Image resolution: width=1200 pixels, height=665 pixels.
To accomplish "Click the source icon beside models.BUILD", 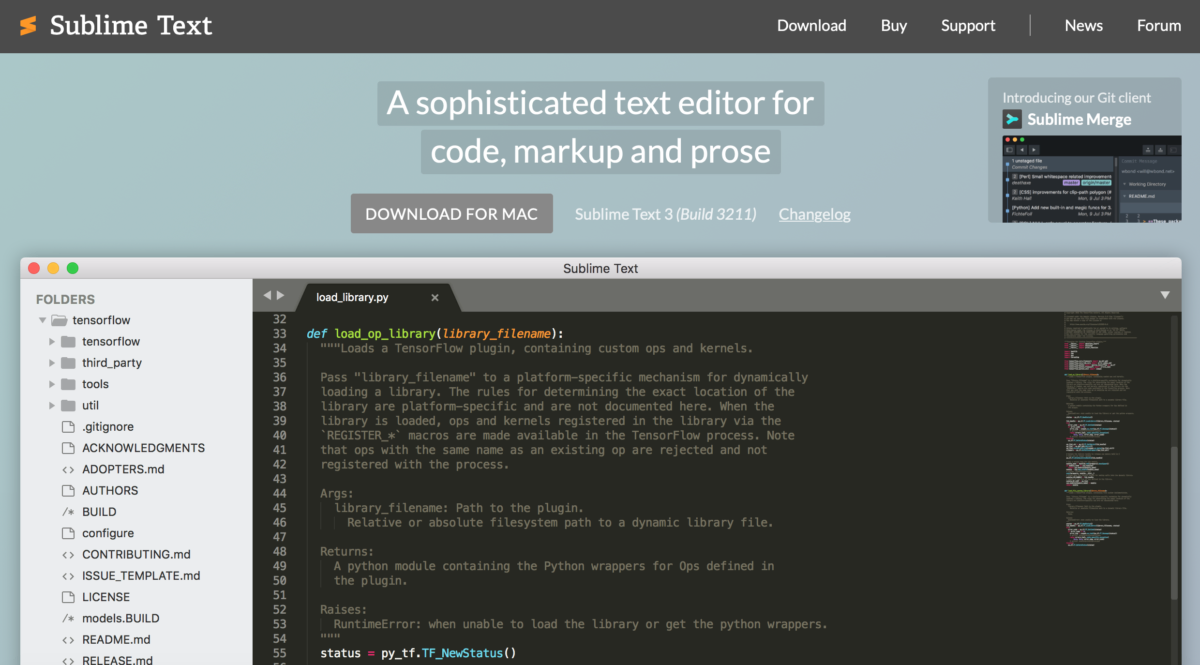I will coord(68,618).
